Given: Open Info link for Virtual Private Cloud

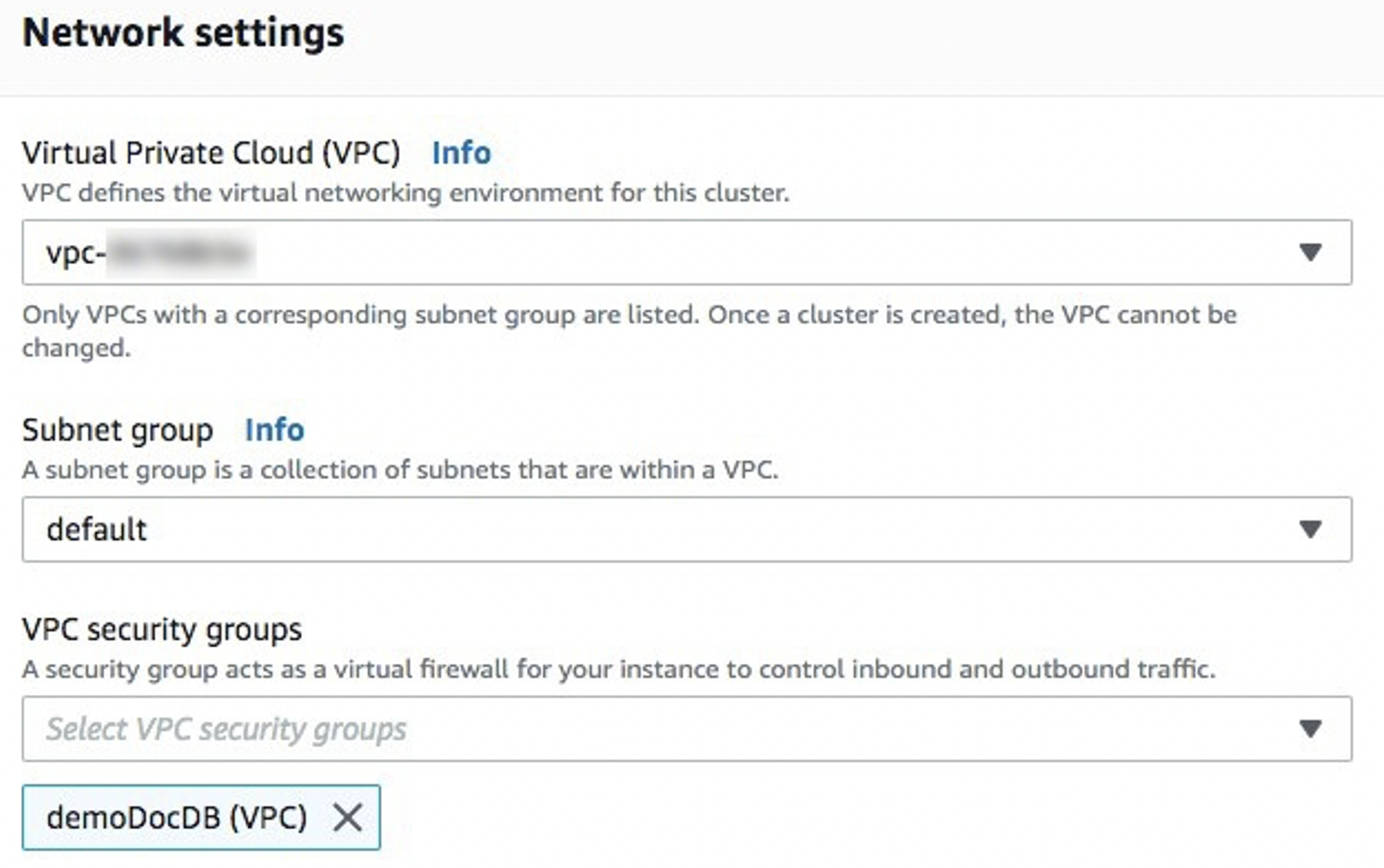Looking at the screenshot, I should [x=461, y=153].
